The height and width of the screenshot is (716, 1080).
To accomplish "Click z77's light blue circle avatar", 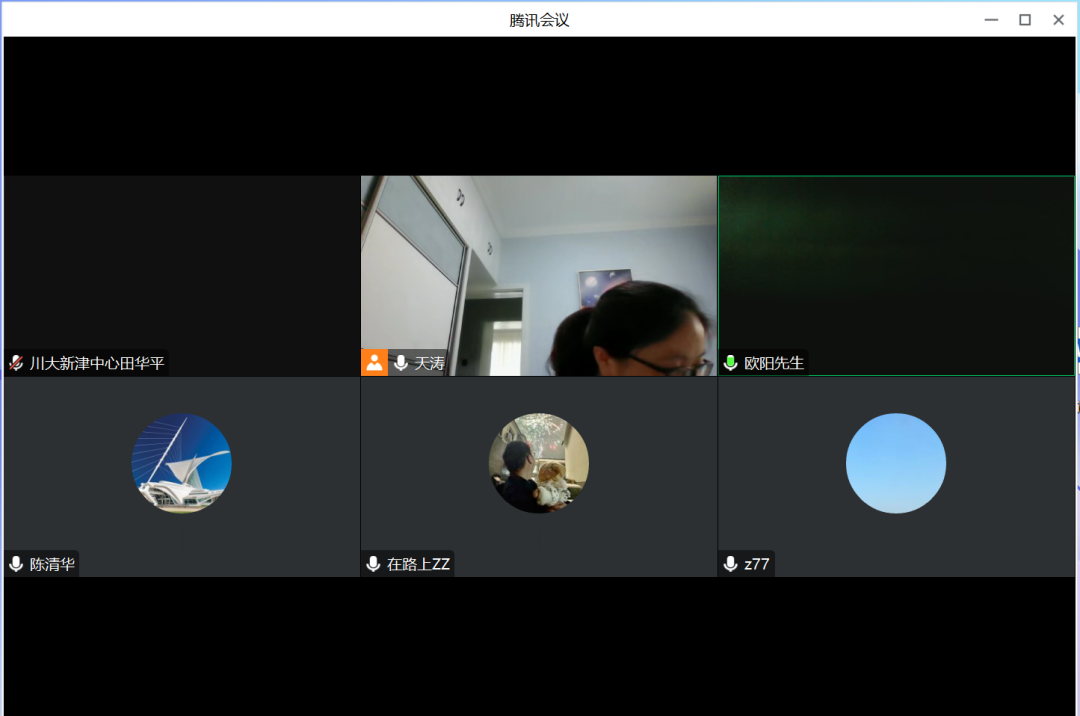I will pos(896,464).
